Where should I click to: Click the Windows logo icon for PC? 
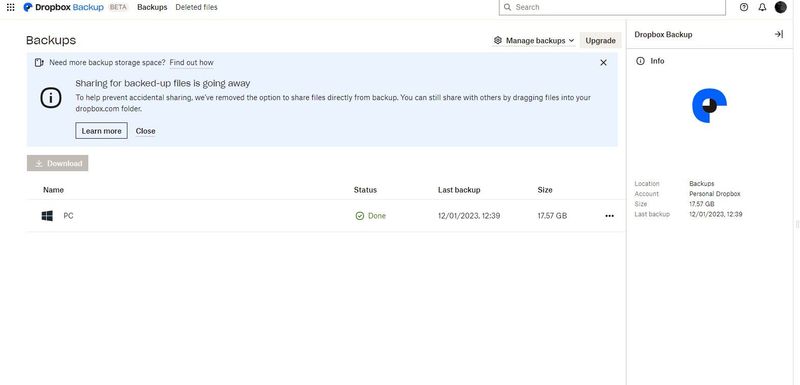click(47, 216)
